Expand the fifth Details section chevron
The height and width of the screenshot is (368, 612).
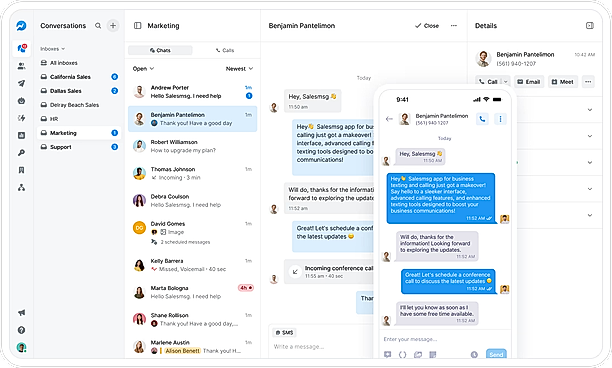click(590, 215)
